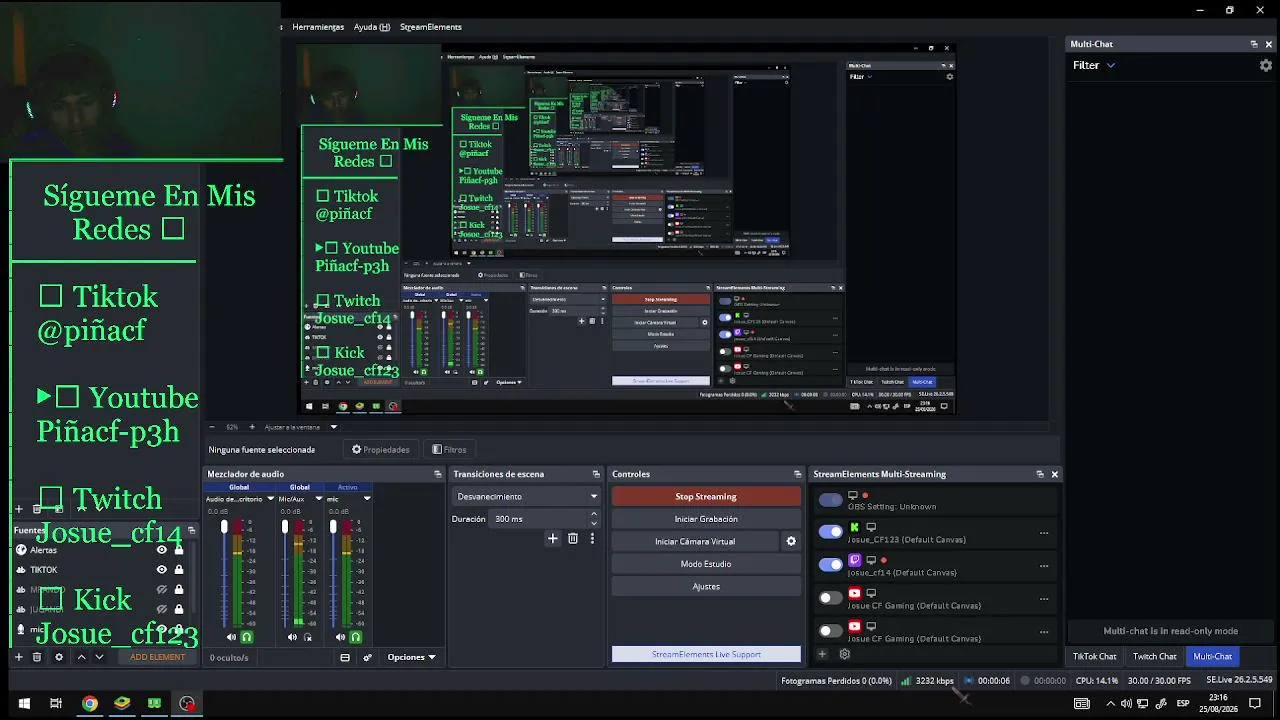Open StreamElements Live Support
This screenshot has height=720, width=1280.
(x=706, y=654)
